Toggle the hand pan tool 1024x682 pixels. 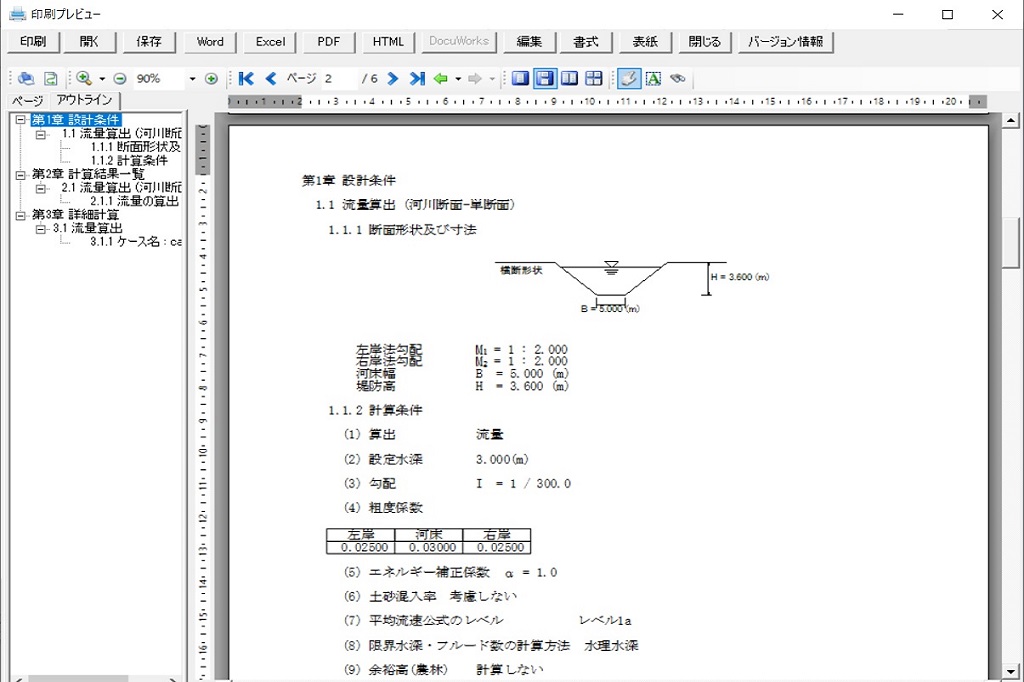pyautogui.click(x=628, y=78)
